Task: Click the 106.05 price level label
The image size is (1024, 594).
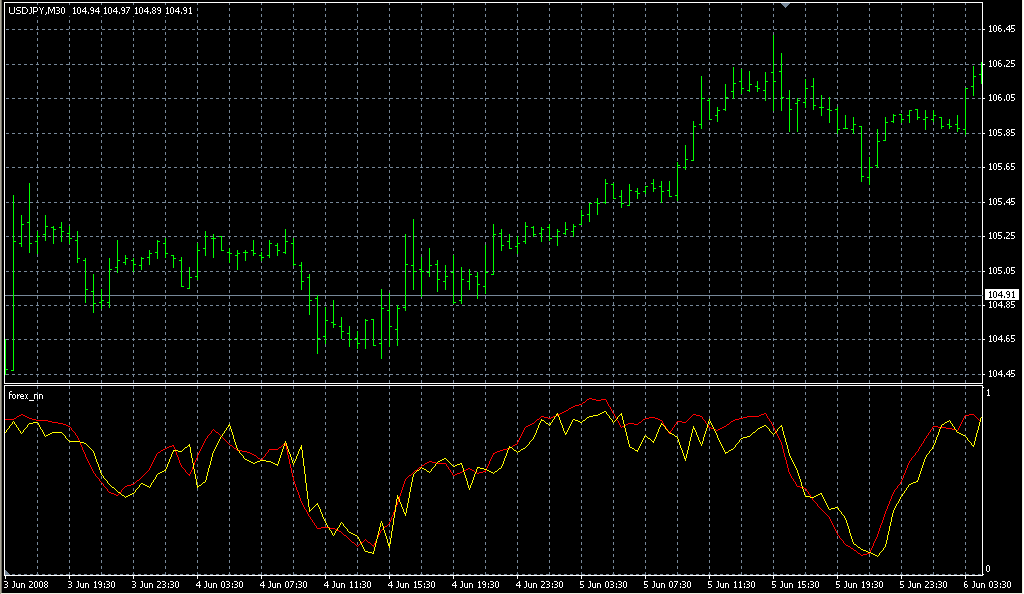Action: tap(1001, 98)
